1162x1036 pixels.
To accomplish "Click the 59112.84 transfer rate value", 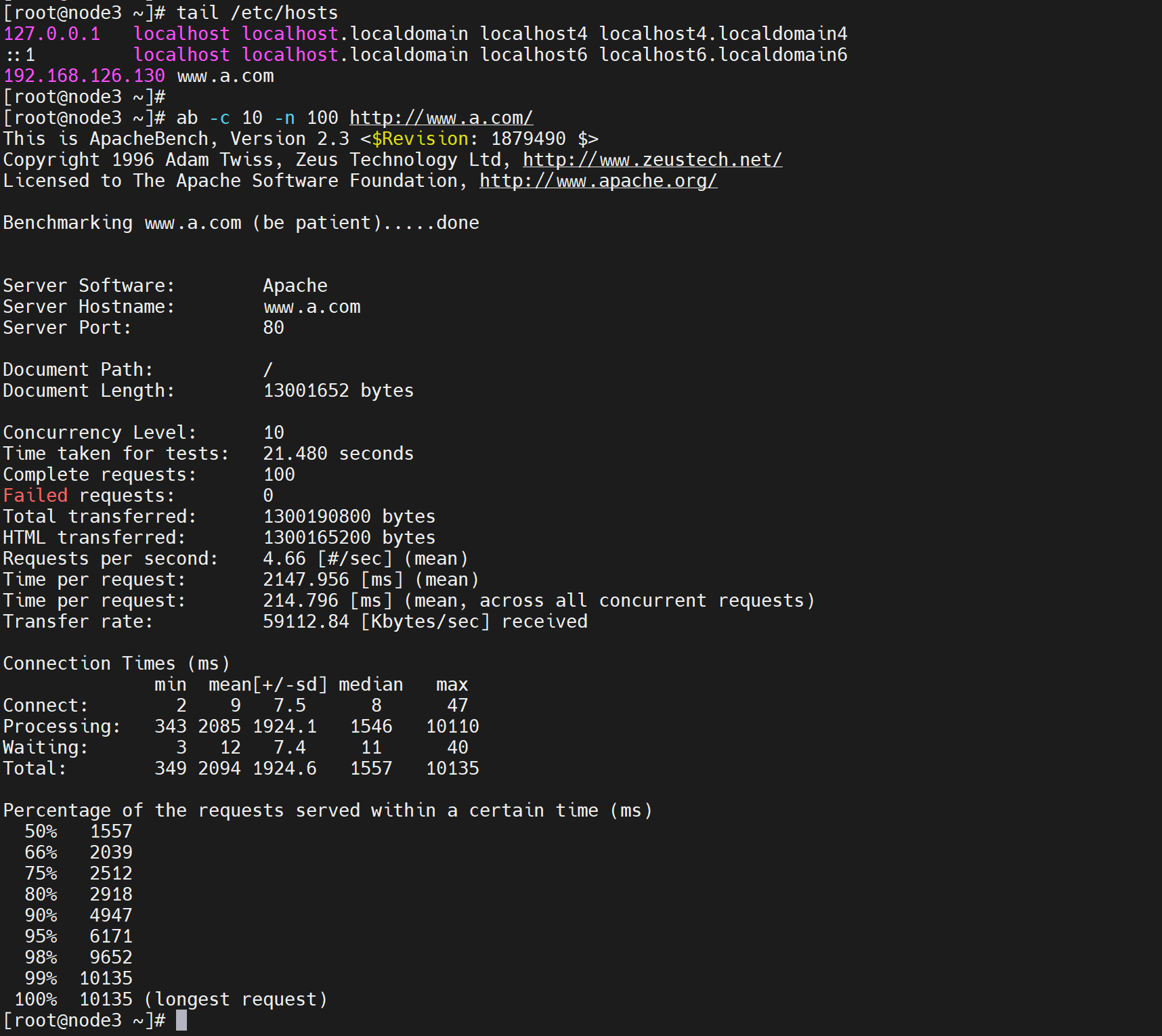I will [x=305, y=622].
